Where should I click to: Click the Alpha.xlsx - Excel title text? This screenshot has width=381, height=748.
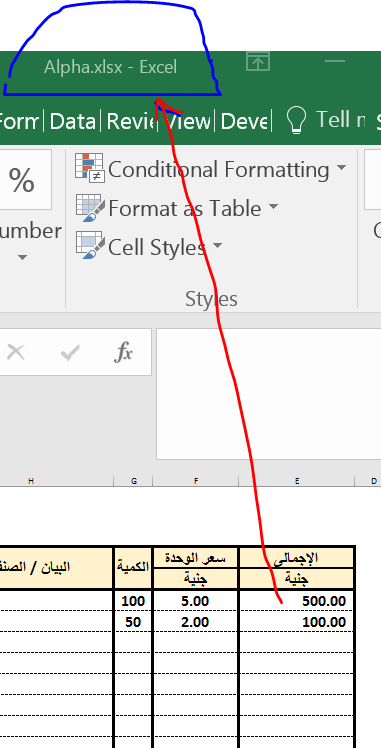pyautogui.click(x=111, y=67)
